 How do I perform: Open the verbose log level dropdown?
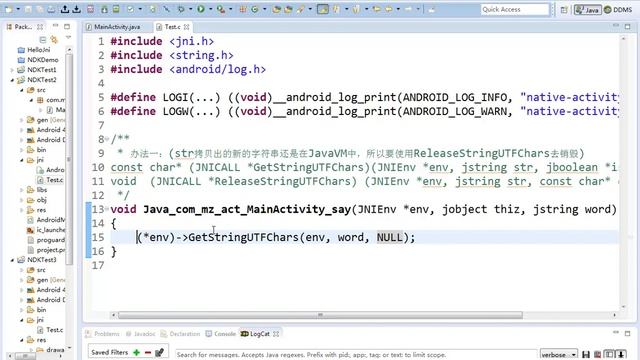pyautogui.click(x=558, y=354)
